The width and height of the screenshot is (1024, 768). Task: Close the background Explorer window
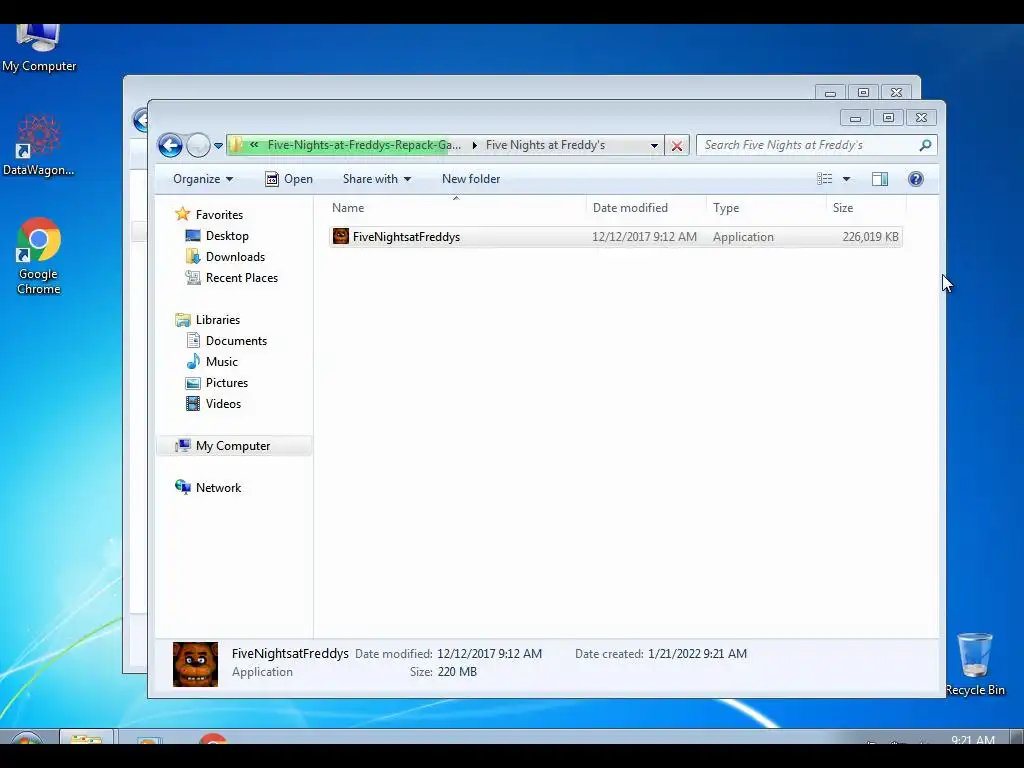897,93
